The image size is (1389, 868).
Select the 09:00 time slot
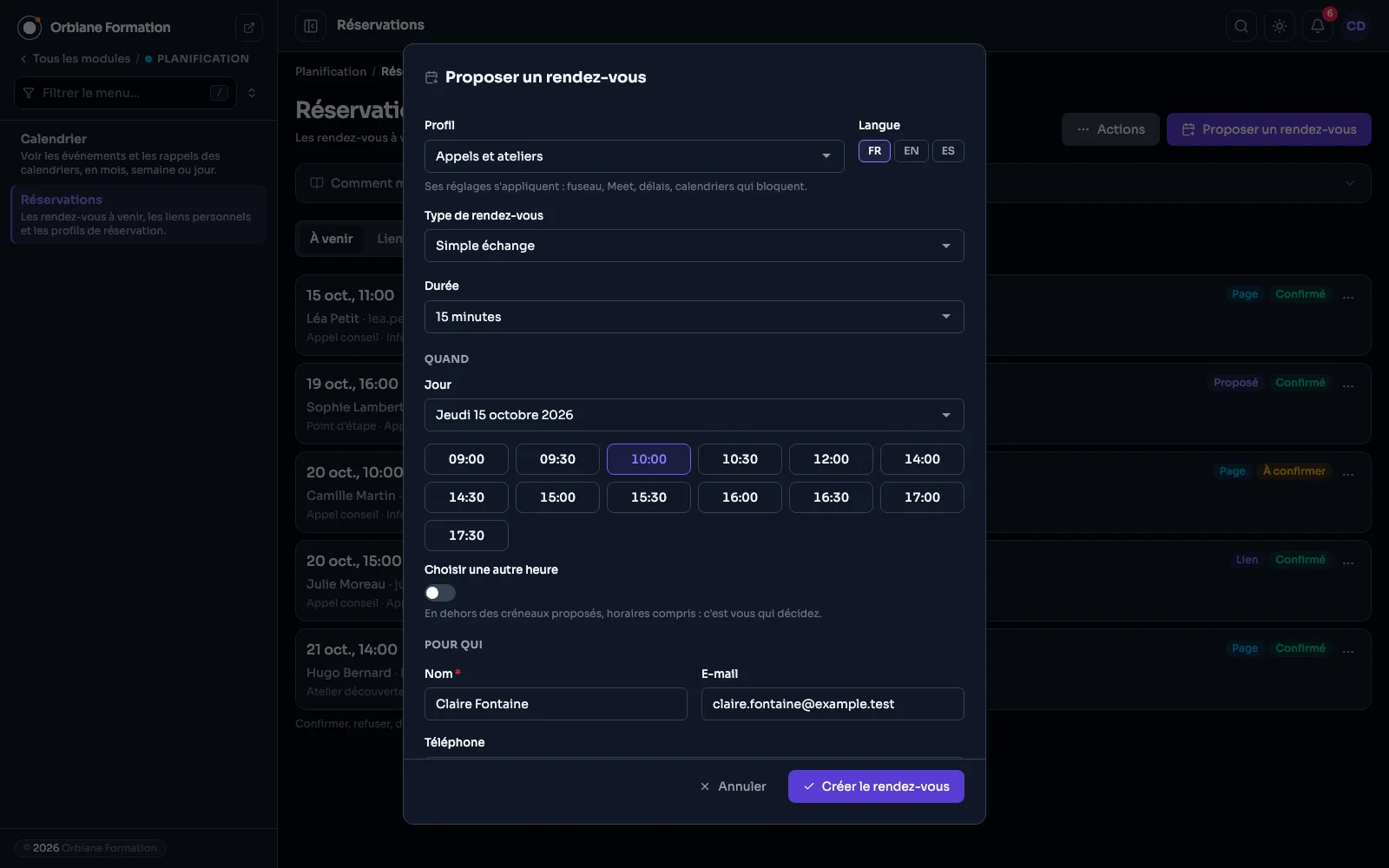tap(466, 459)
